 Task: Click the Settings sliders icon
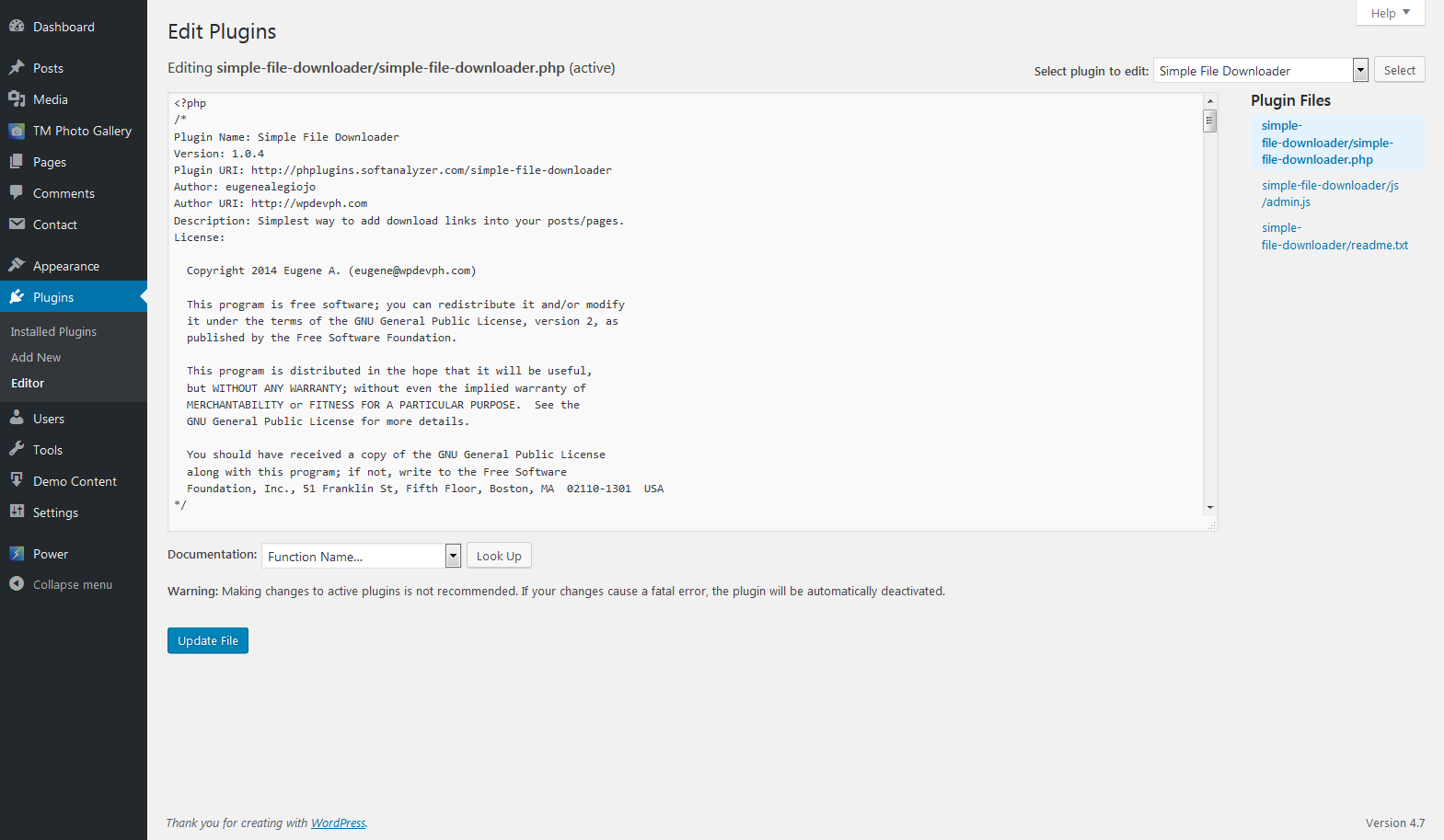(x=17, y=512)
